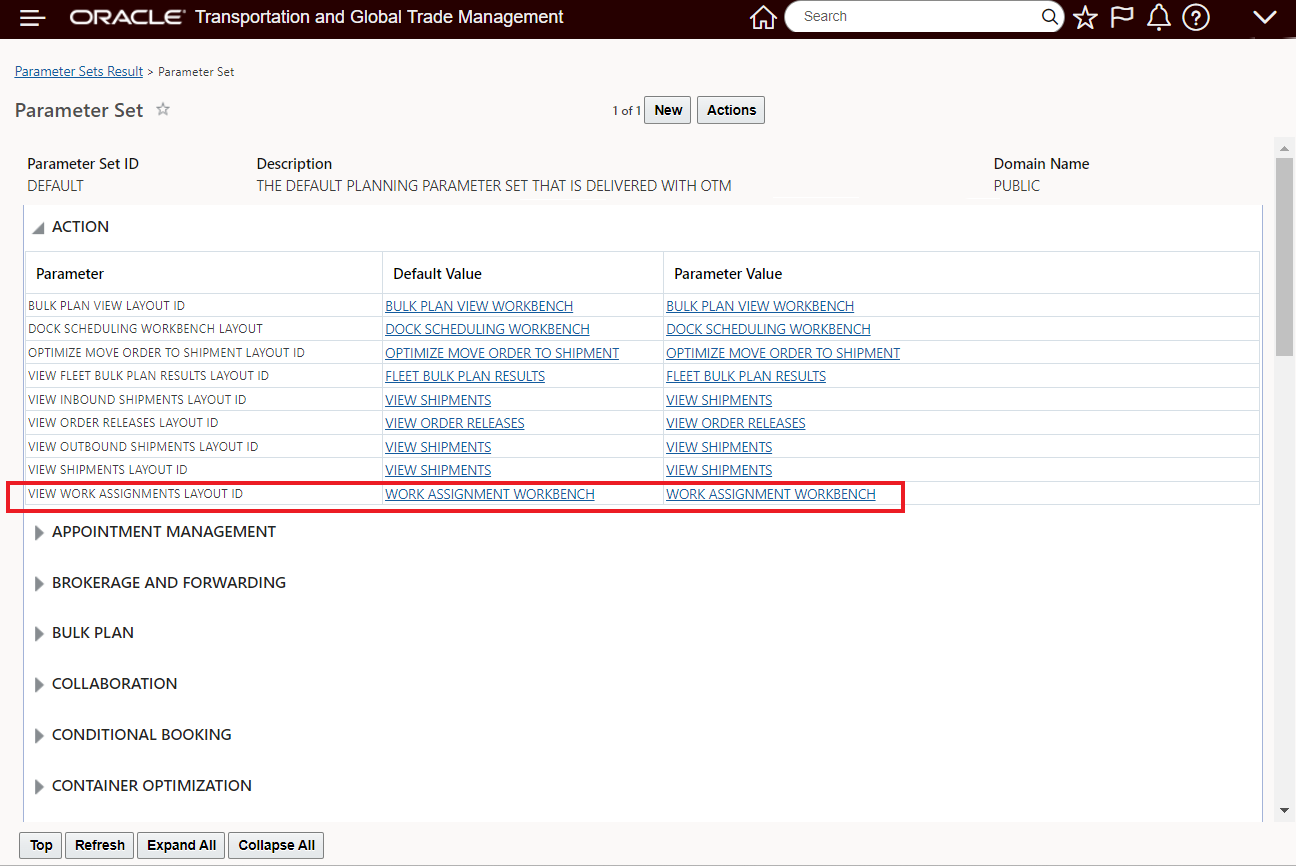This screenshot has height=866, width=1296.
Task: Click the Domain Name value PUBLIC
Action: click(1017, 186)
